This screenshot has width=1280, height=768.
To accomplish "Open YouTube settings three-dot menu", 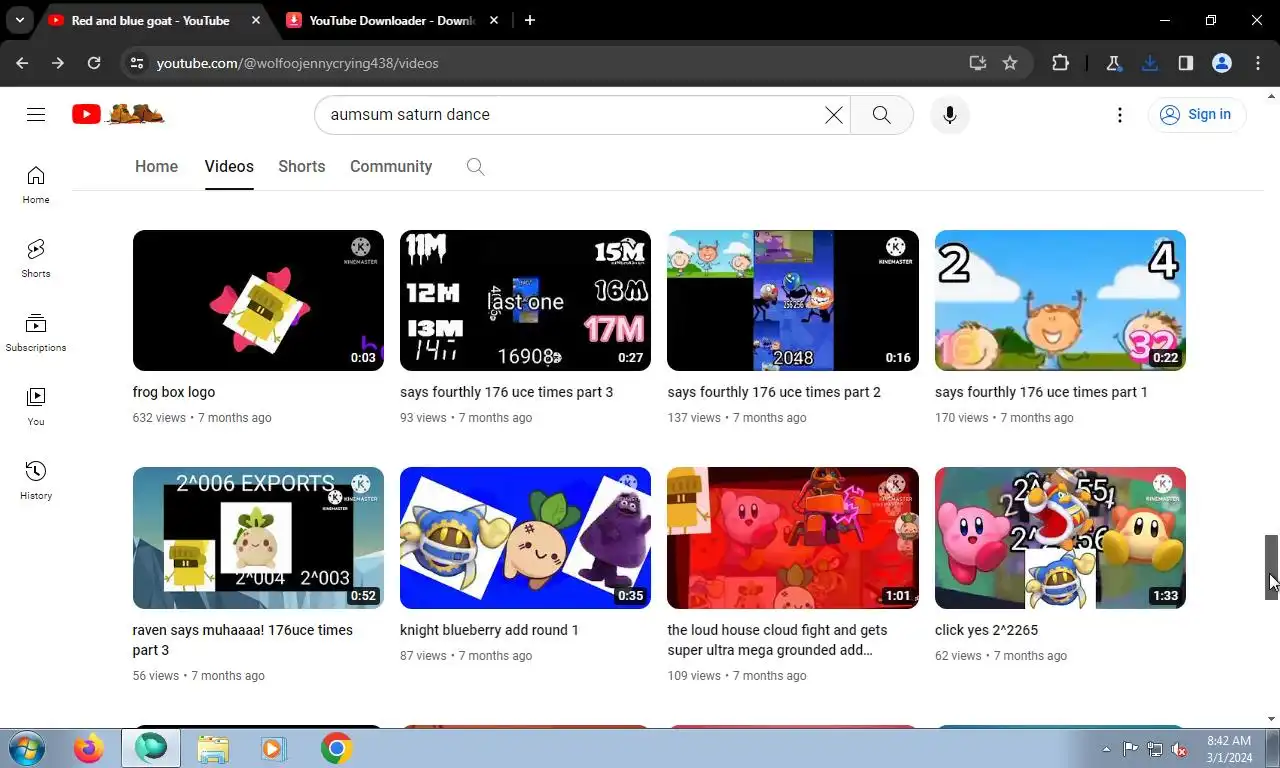I will point(1120,115).
